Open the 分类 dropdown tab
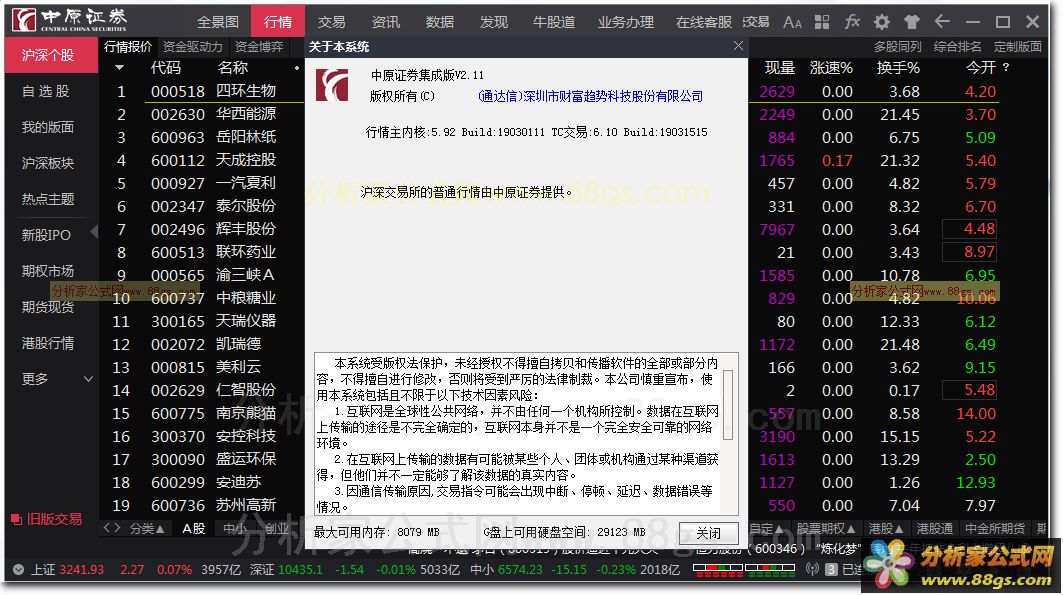The height and width of the screenshot is (595, 1063). [x=146, y=529]
